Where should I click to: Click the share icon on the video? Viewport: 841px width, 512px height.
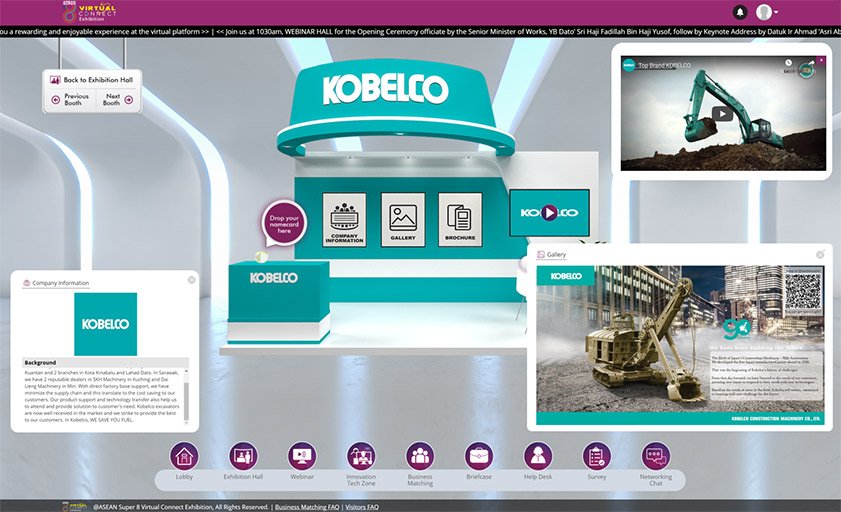click(812, 63)
